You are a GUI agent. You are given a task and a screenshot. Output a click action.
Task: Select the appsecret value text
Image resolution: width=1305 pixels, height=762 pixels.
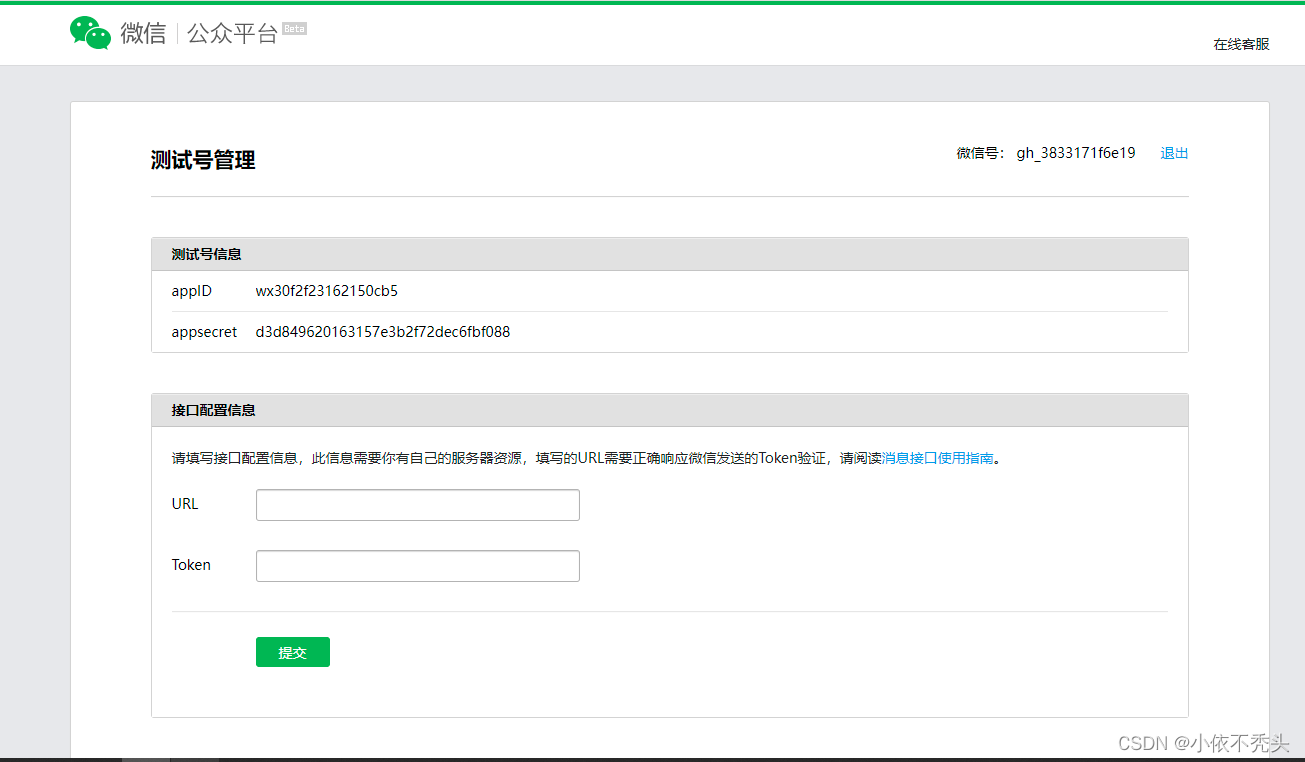pyautogui.click(x=383, y=332)
